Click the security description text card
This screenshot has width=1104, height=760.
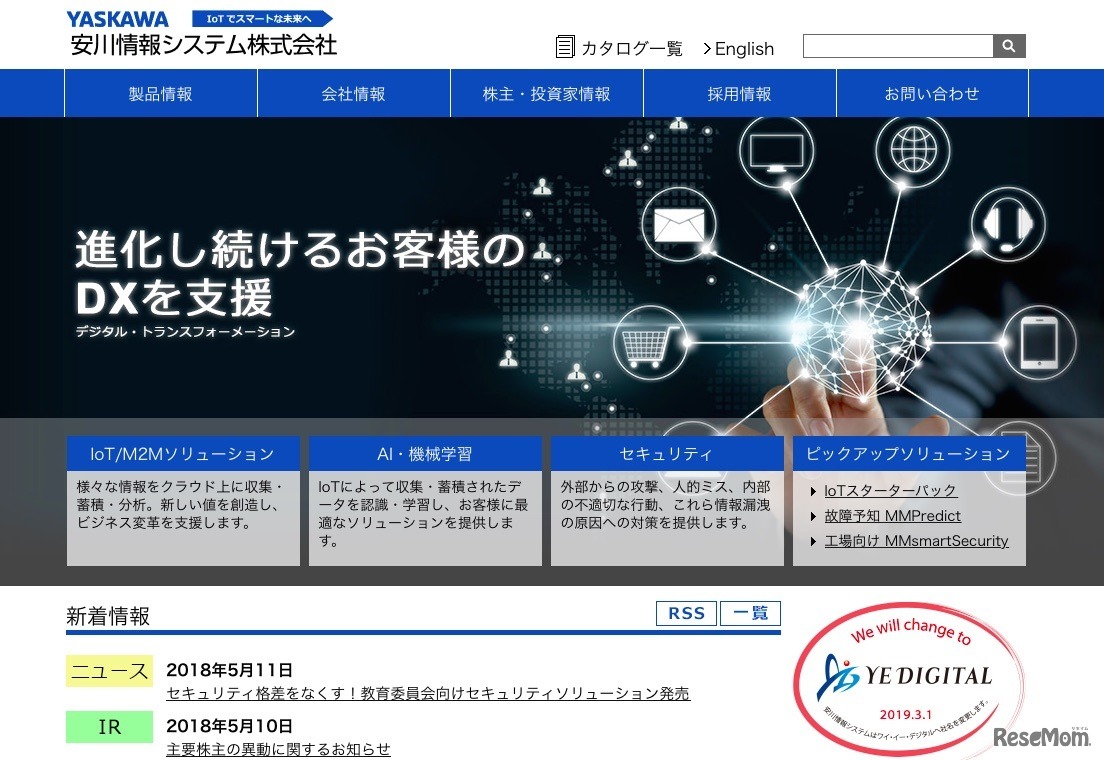(667, 518)
